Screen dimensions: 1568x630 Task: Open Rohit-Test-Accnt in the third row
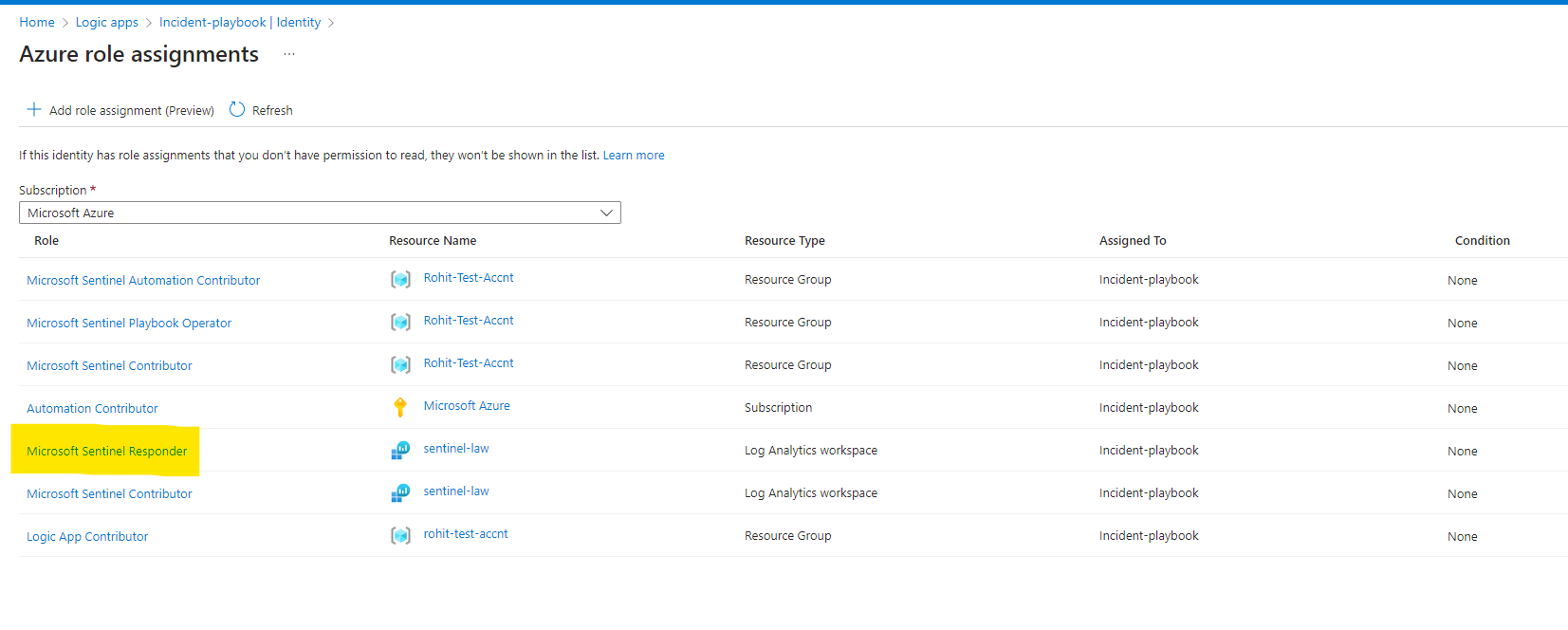pos(469,362)
